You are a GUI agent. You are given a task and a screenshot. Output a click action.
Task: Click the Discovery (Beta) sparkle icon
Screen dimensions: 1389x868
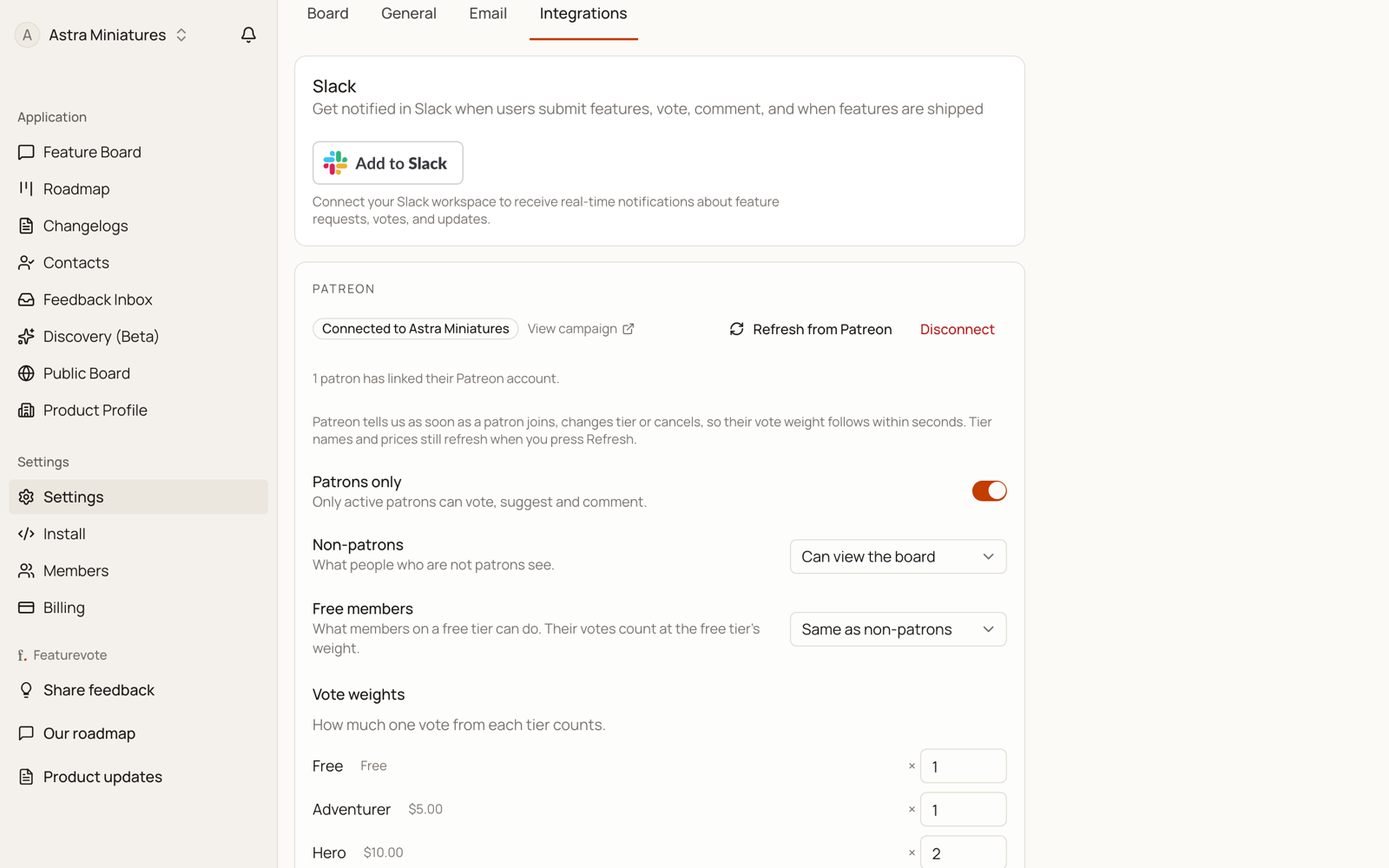[x=26, y=336]
